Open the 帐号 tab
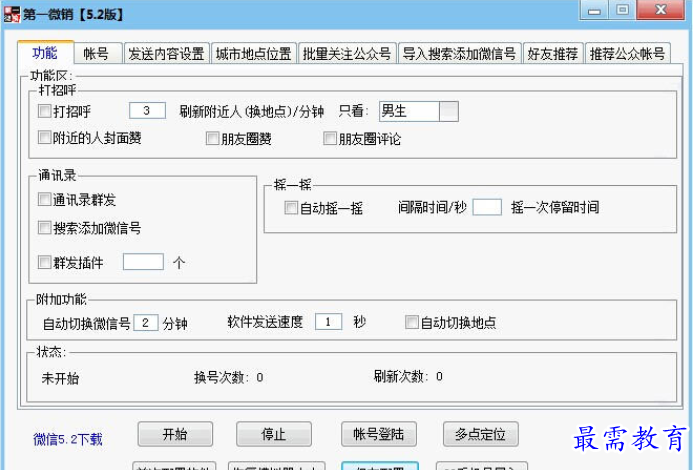Viewport: 695px width, 470px height. [97, 54]
